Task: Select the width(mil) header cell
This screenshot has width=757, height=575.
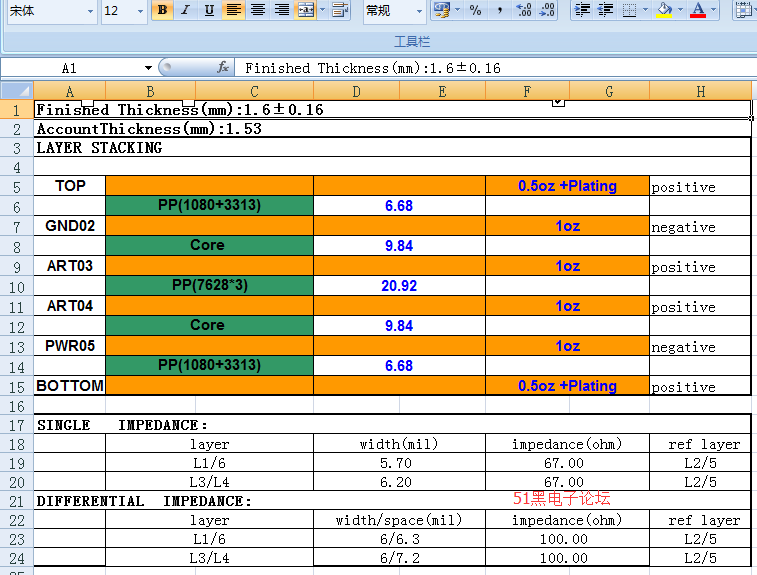Action: tap(399, 444)
